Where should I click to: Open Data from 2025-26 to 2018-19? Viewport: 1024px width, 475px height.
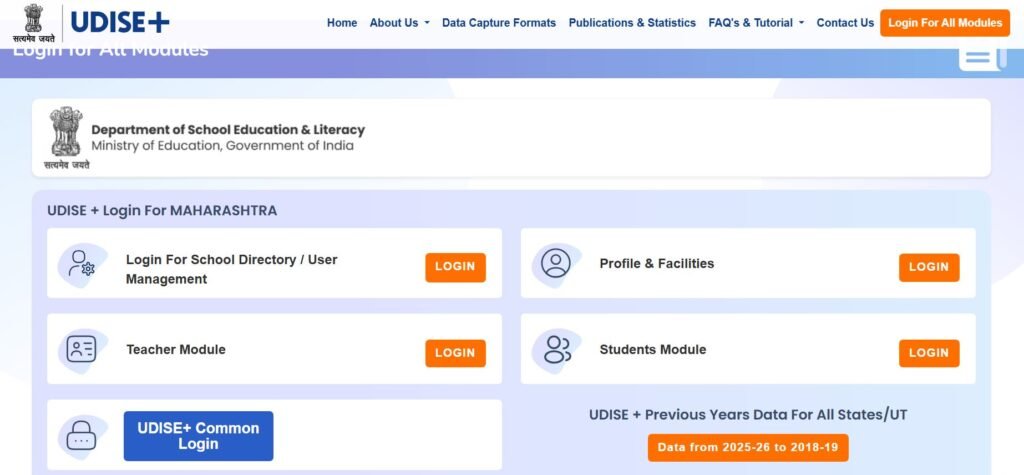click(x=748, y=448)
